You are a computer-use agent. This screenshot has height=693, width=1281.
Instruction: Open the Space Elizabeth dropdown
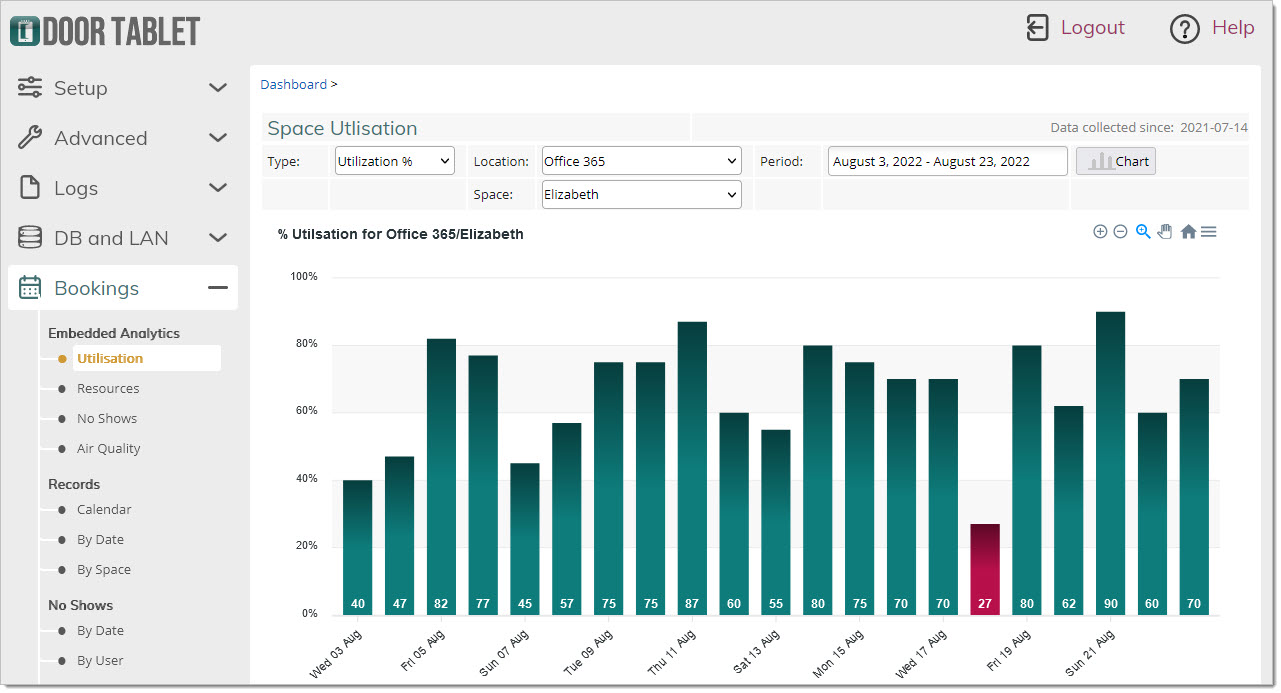641,195
